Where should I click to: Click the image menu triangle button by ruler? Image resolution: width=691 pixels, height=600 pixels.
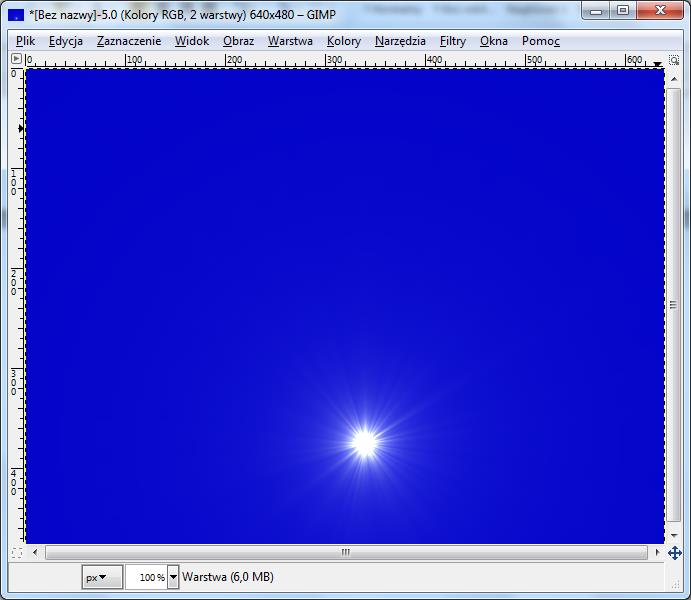tap(16, 59)
